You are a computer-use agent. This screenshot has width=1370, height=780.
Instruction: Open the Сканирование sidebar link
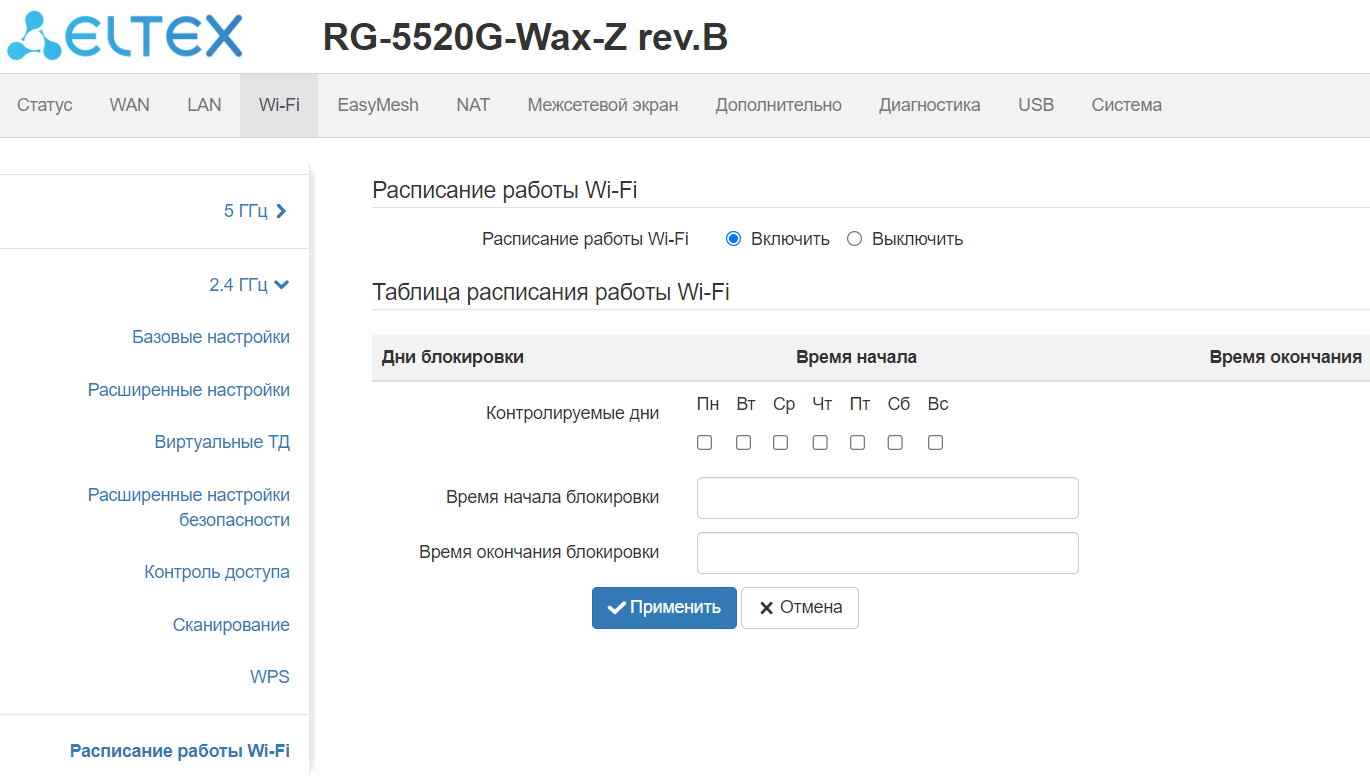point(231,625)
